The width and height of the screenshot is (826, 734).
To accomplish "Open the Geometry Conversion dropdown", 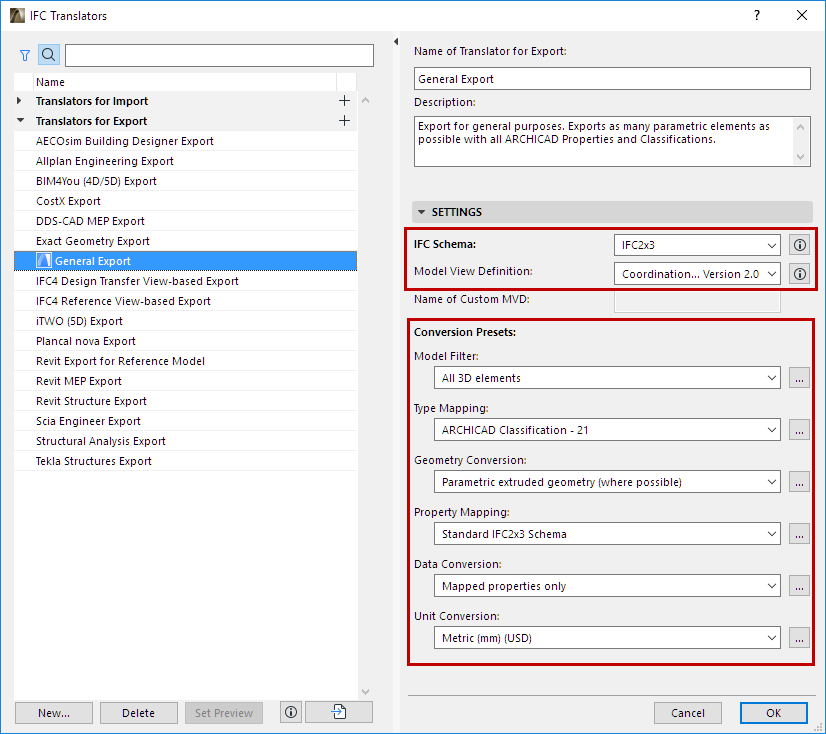I will click(x=607, y=482).
